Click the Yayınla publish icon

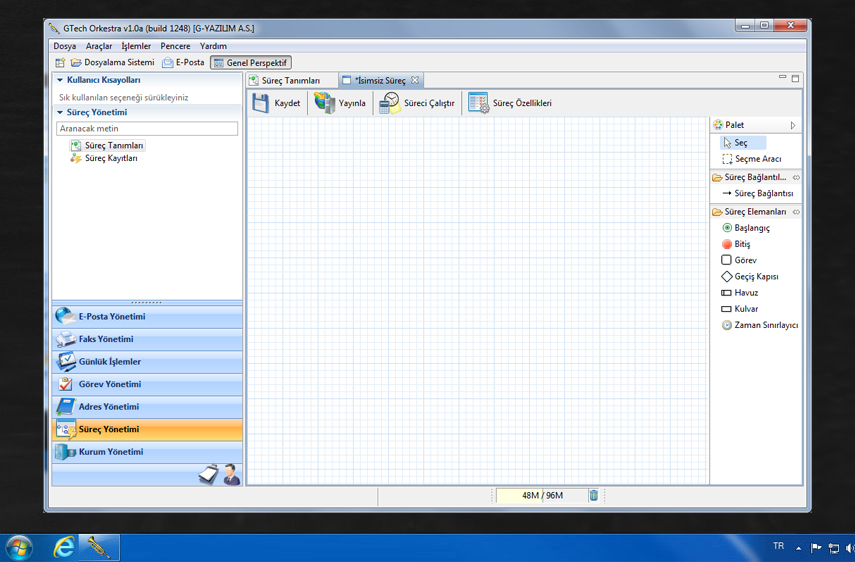pyautogui.click(x=324, y=103)
